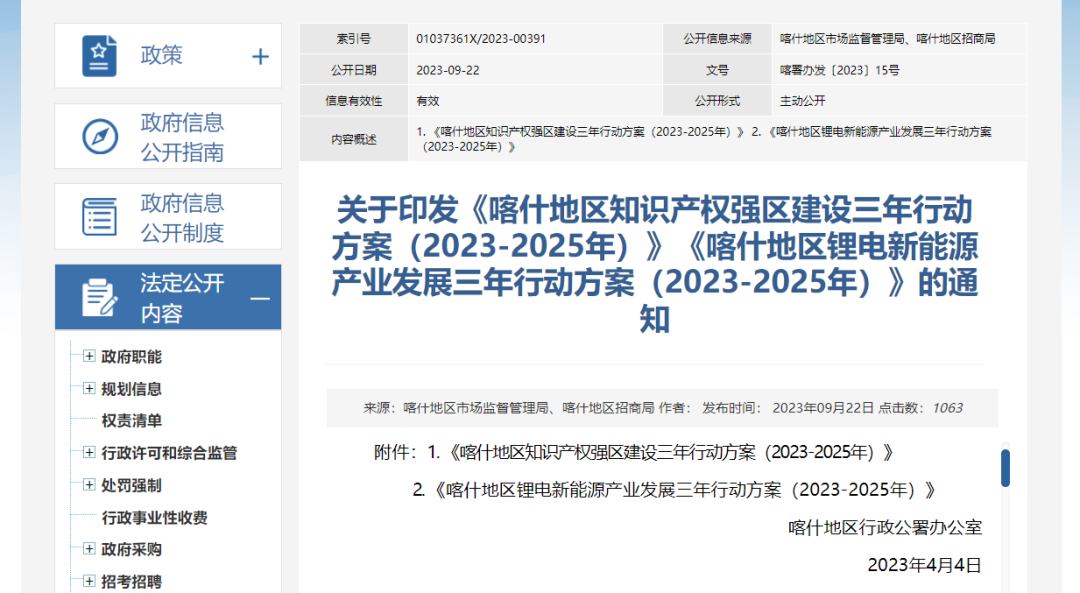Open 政府职能 tree item
Image resolution: width=1080 pixels, height=593 pixels.
132,357
